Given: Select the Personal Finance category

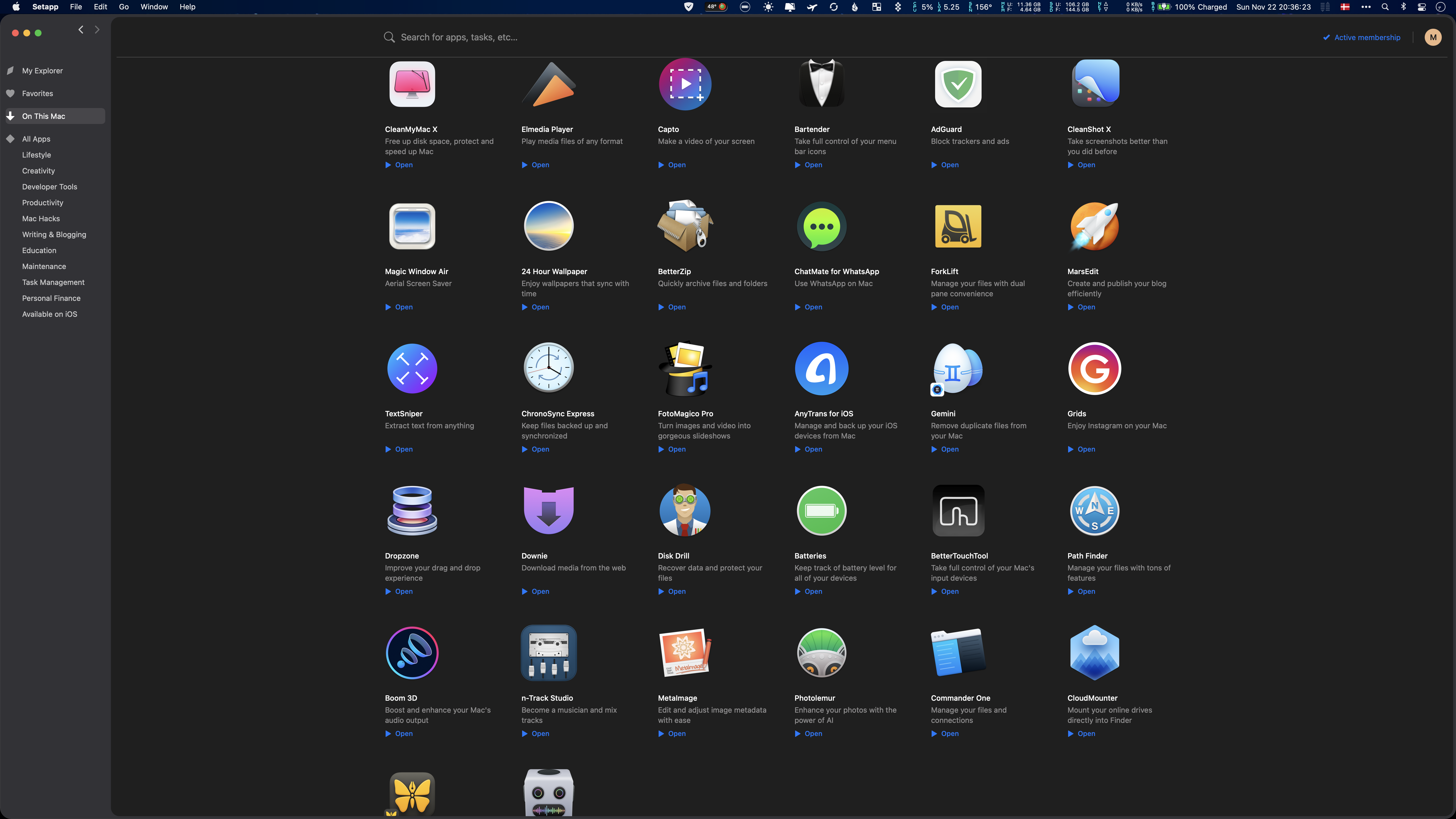Looking at the screenshot, I should pyautogui.click(x=51, y=298).
